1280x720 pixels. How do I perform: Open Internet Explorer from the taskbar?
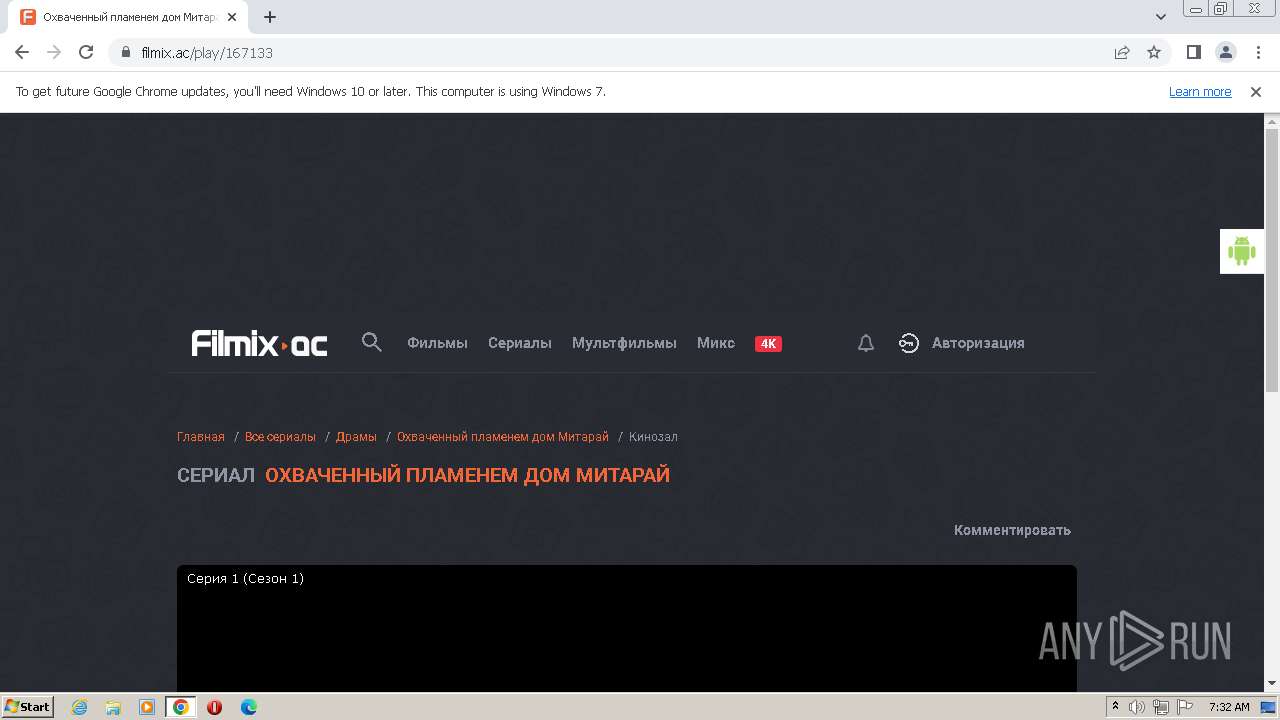pos(79,707)
